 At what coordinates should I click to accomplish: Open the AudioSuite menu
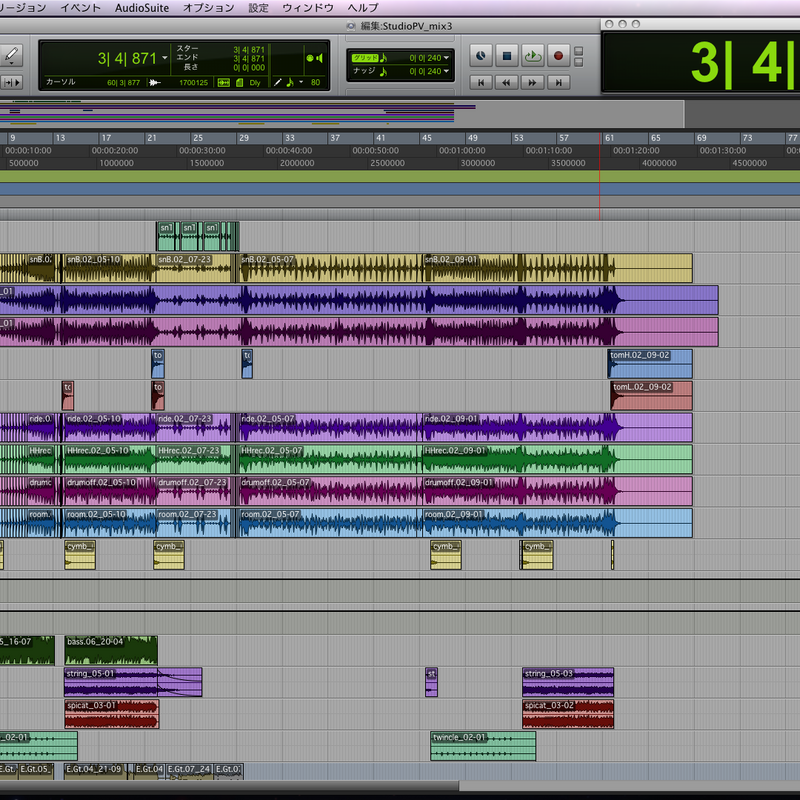pyautogui.click(x=142, y=7)
